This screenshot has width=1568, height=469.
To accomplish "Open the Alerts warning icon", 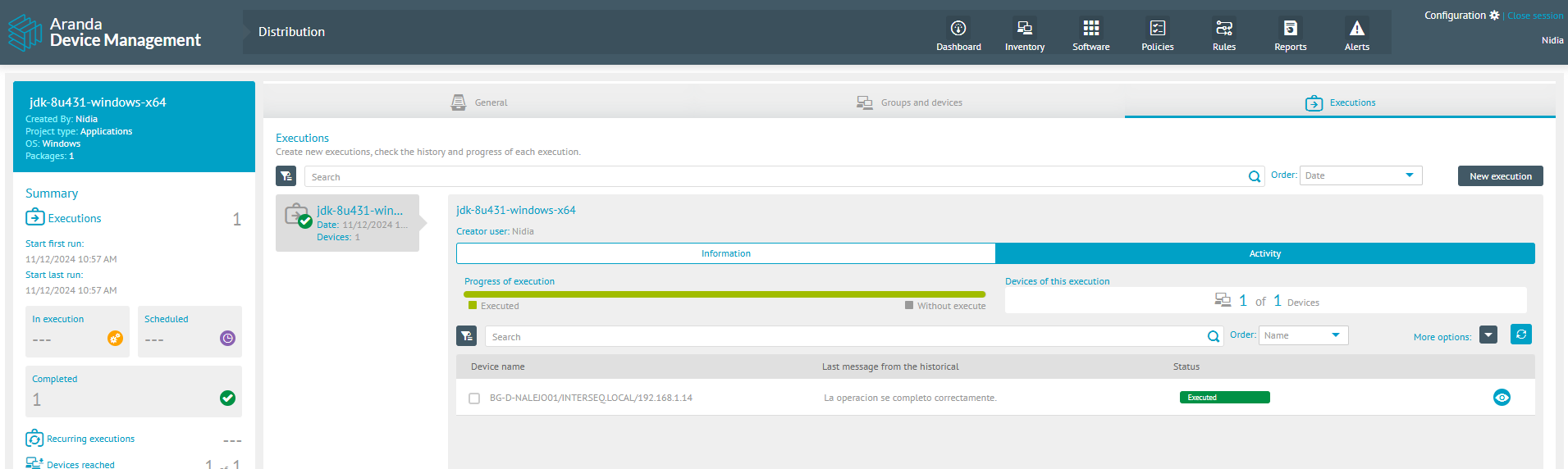I will point(1356,29).
